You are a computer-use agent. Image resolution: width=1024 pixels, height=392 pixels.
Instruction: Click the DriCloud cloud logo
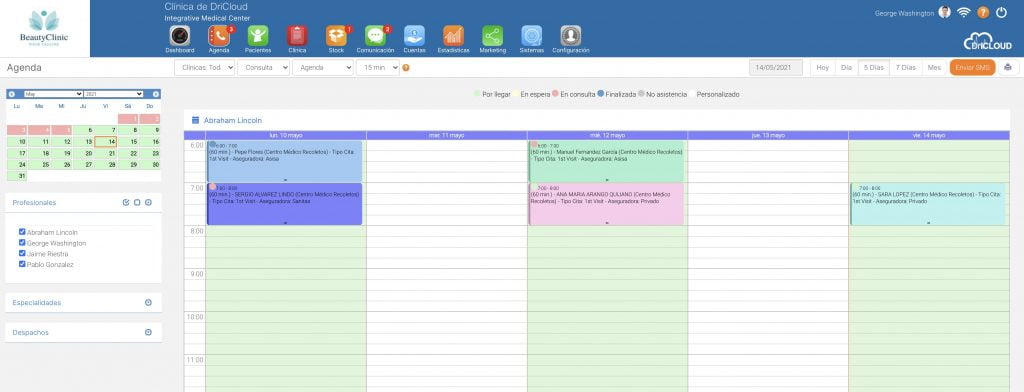click(x=987, y=41)
